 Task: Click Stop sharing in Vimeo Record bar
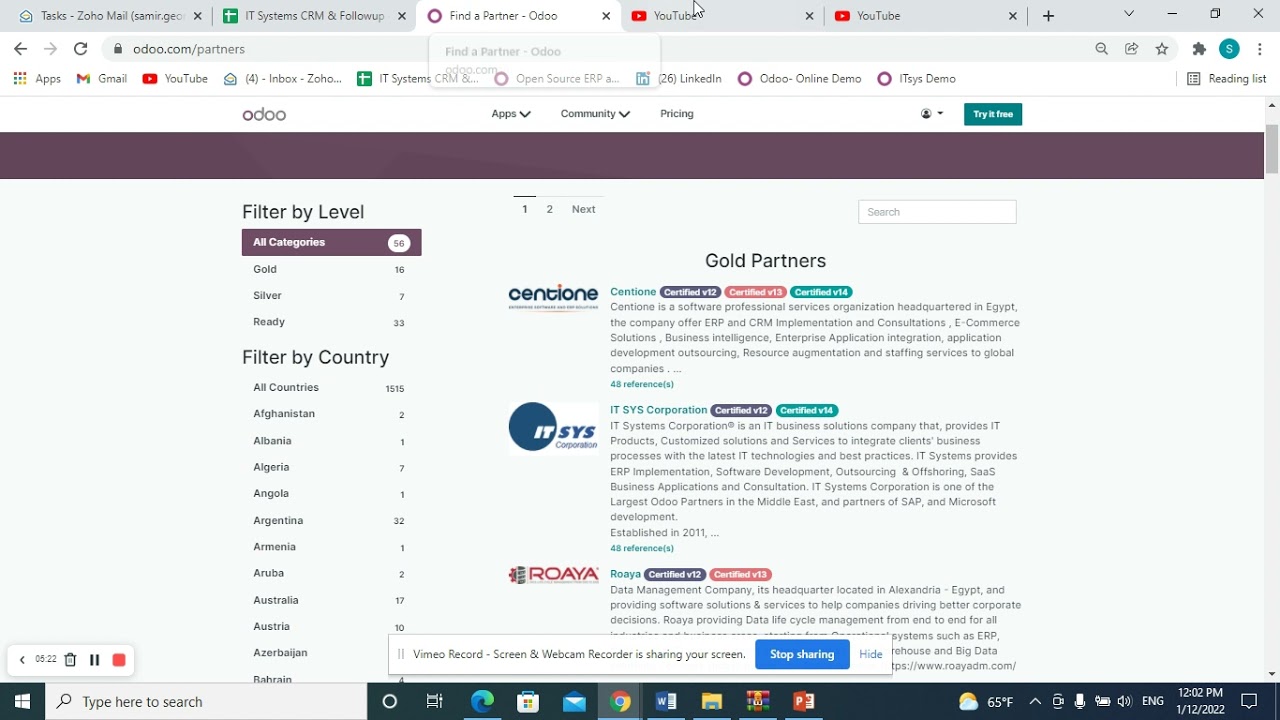point(802,654)
